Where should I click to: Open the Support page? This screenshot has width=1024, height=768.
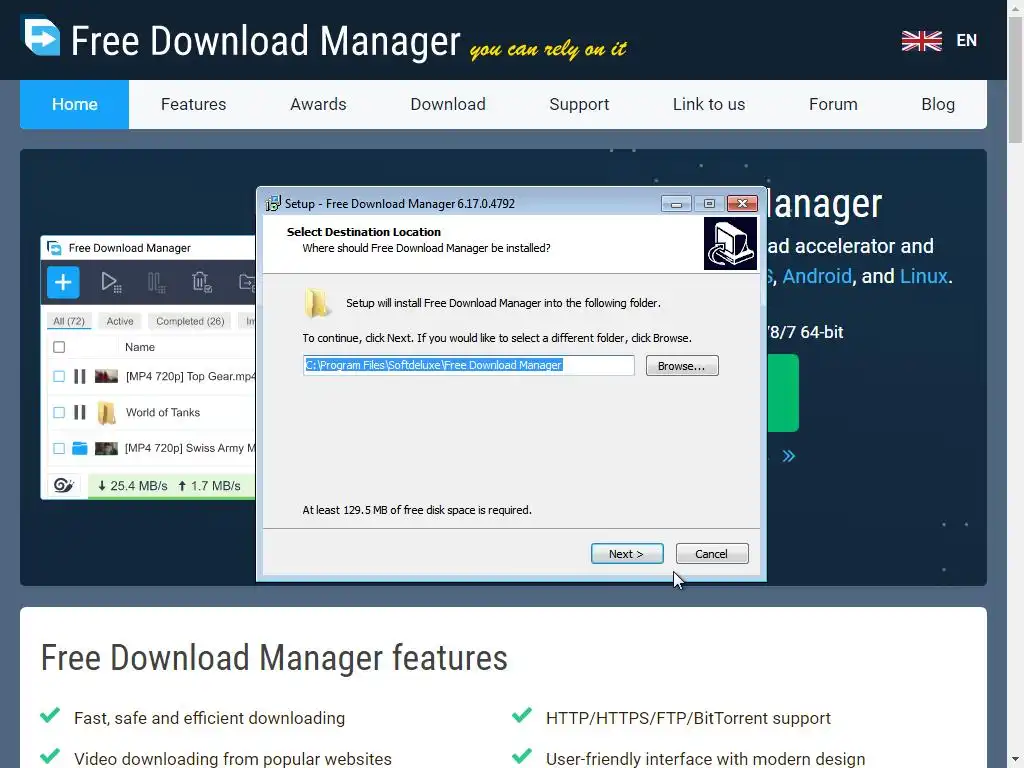tap(579, 104)
